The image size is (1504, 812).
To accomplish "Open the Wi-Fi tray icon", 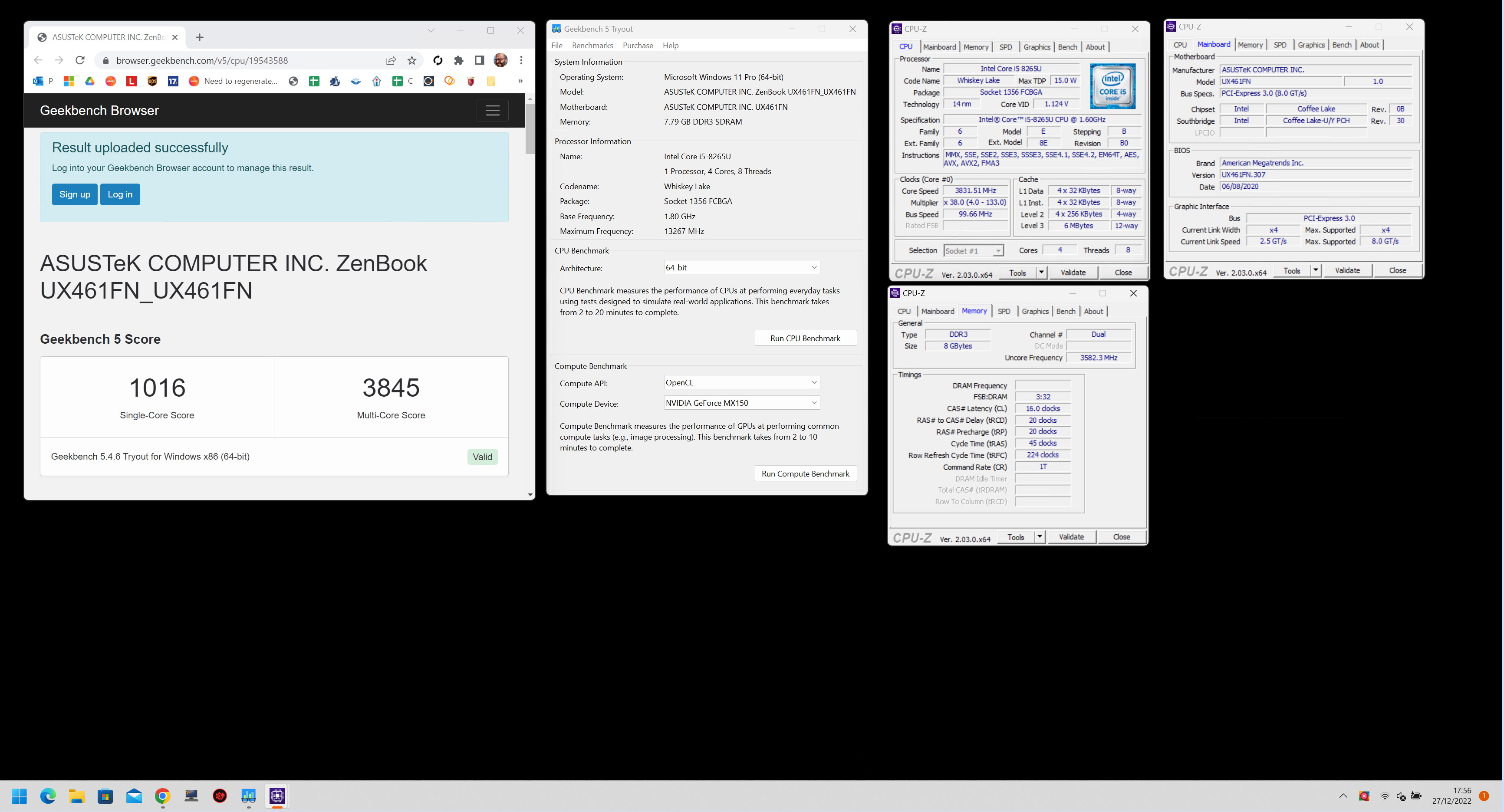I will (1384, 796).
